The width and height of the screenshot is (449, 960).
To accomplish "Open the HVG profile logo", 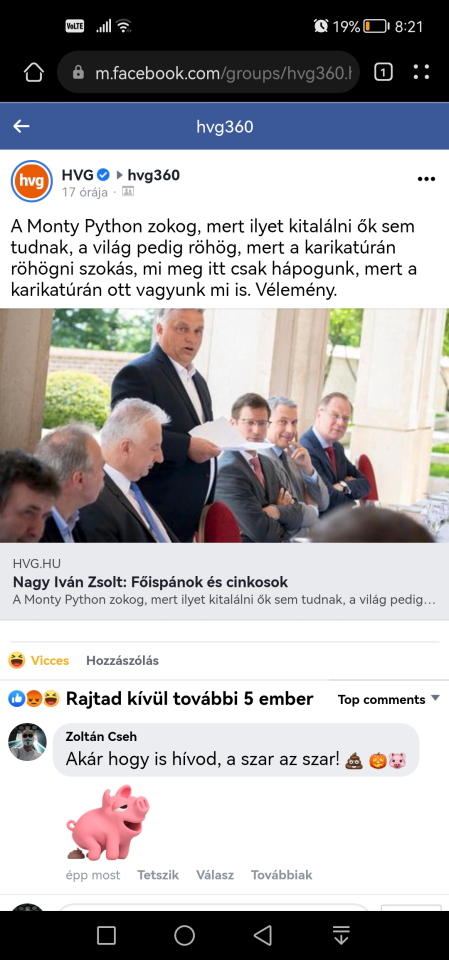I will [x=32, y=181].
